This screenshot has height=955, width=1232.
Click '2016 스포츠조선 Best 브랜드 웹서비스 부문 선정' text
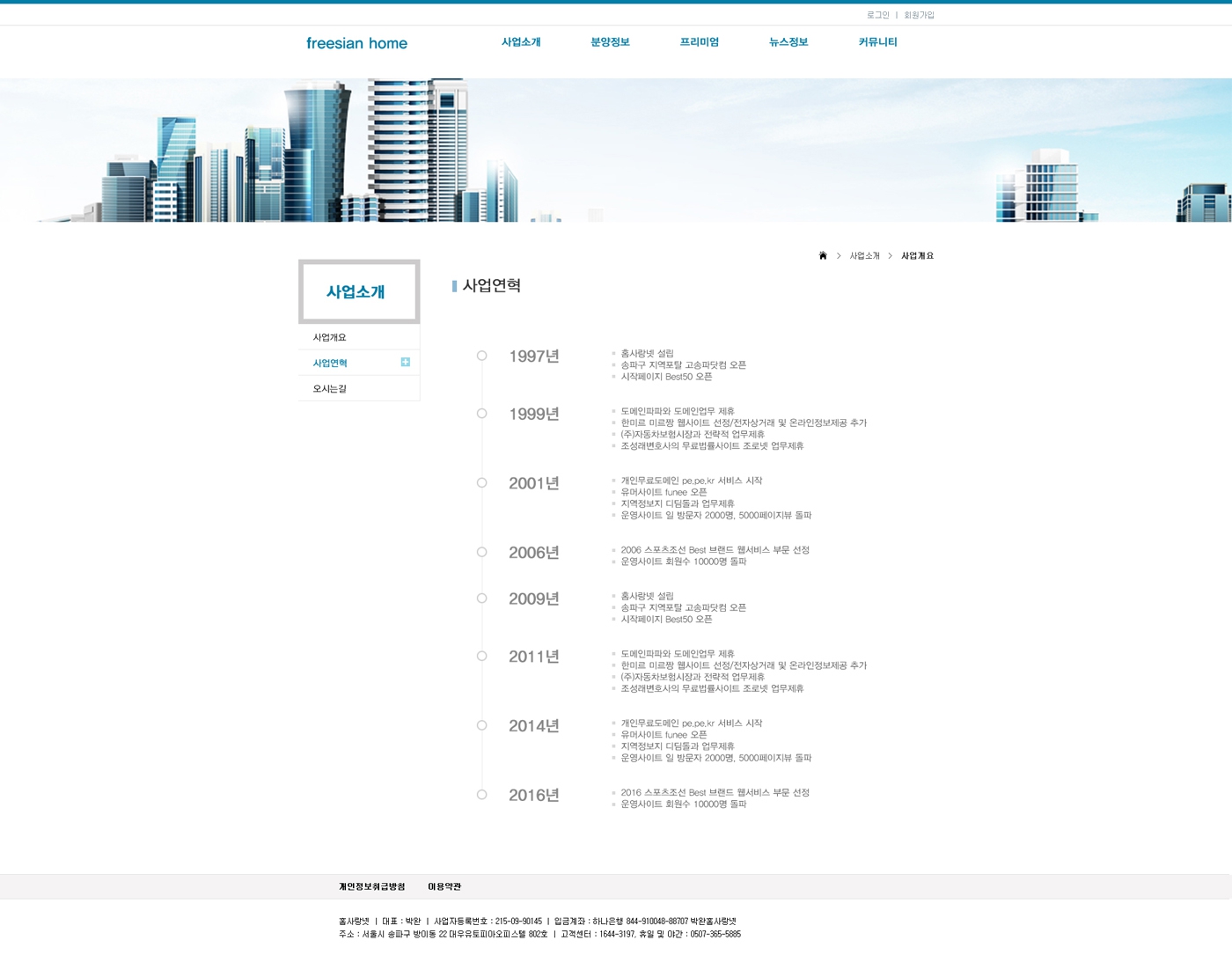[x=715, y=793]
